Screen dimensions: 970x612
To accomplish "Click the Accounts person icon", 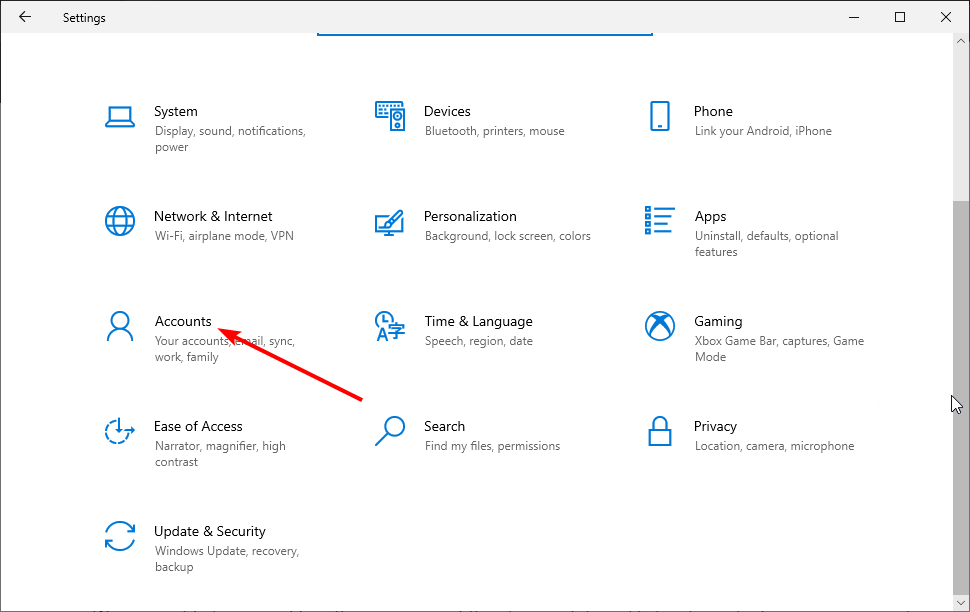I will point(119,326).
